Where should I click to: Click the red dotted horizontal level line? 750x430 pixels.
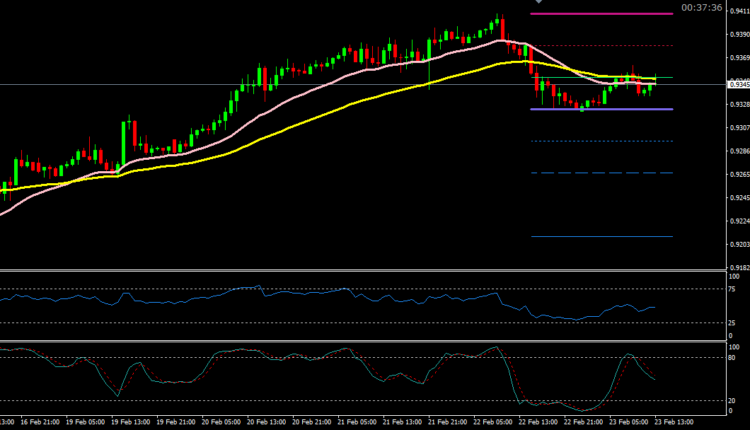coord(600,46)
